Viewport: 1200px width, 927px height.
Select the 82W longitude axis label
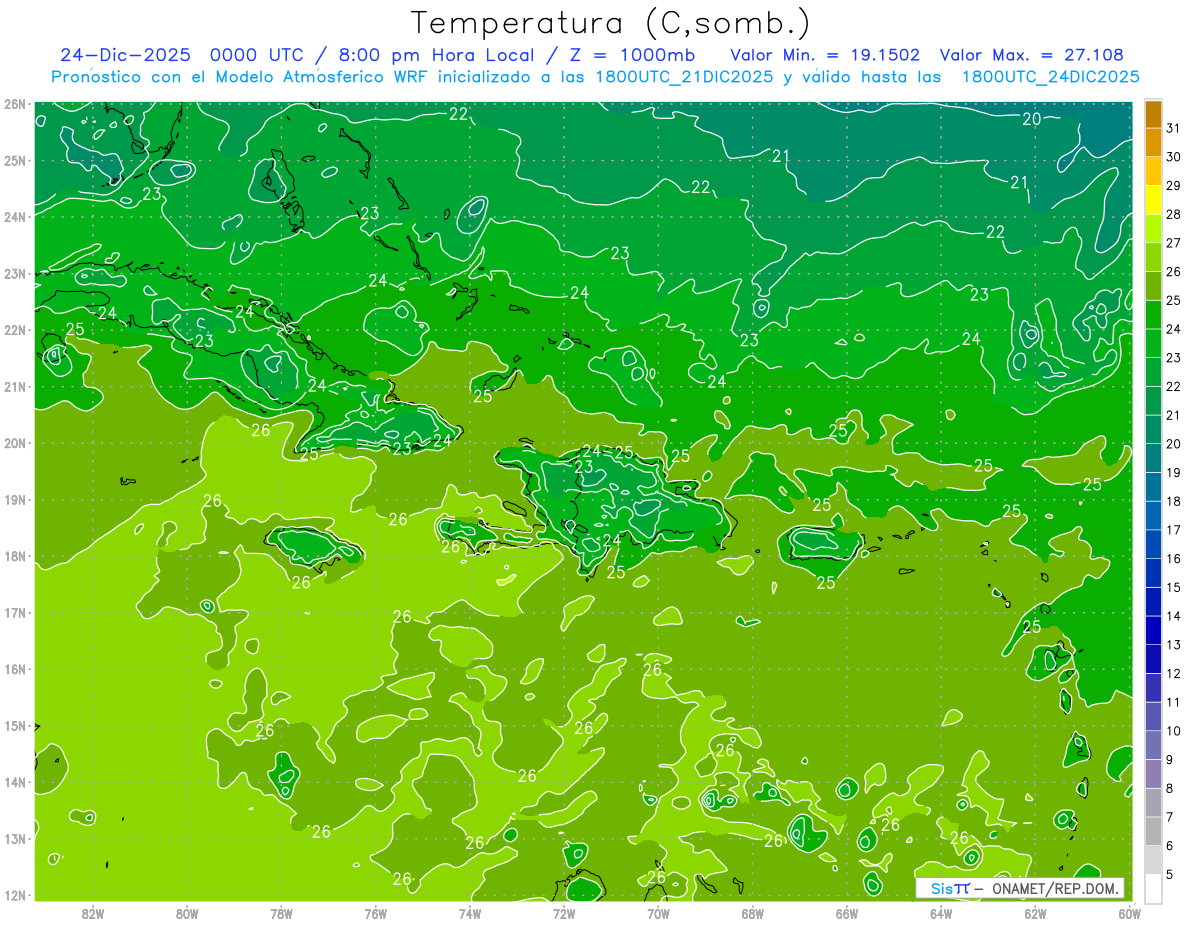click(92, 913)
